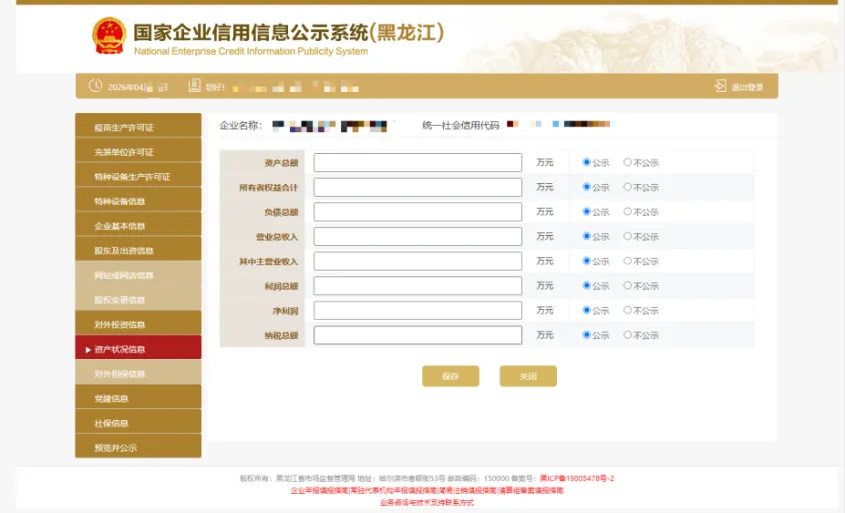Open 党建信息 in the sidebar
Viewport: 845px width, 513px height.
[138, 398]
